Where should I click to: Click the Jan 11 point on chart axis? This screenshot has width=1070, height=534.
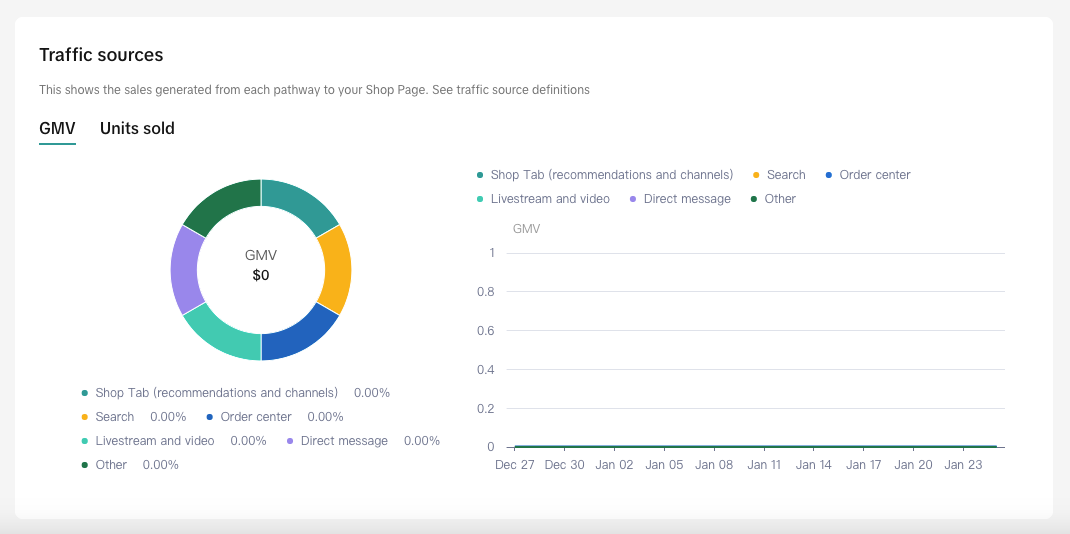click(764, 446)
